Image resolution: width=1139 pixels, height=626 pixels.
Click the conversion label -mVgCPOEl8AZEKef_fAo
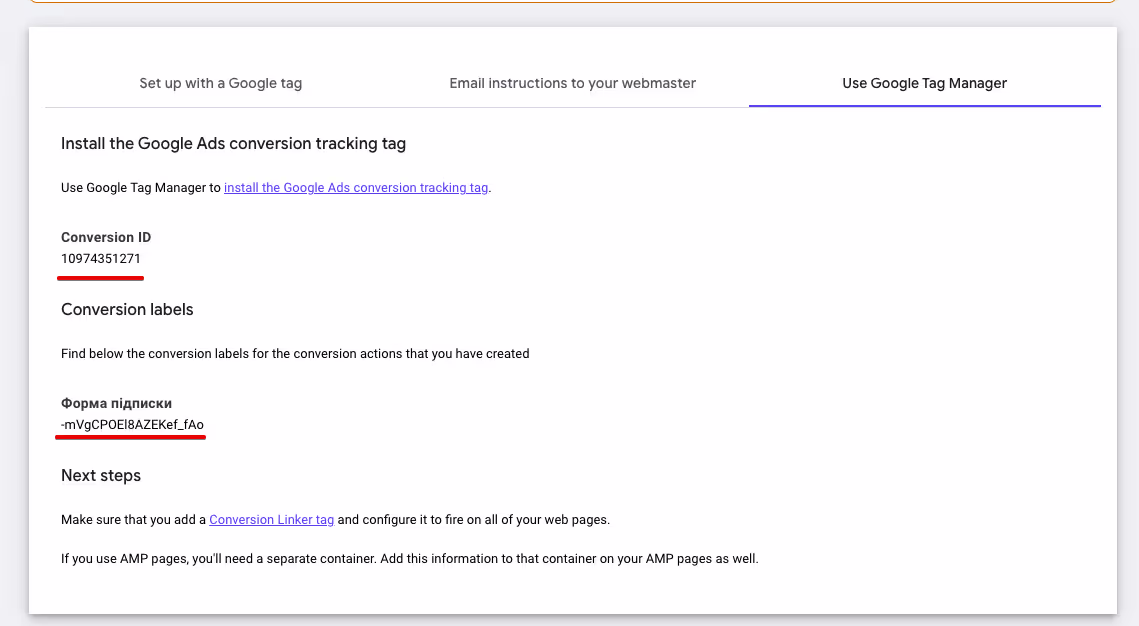coord(132,425)
